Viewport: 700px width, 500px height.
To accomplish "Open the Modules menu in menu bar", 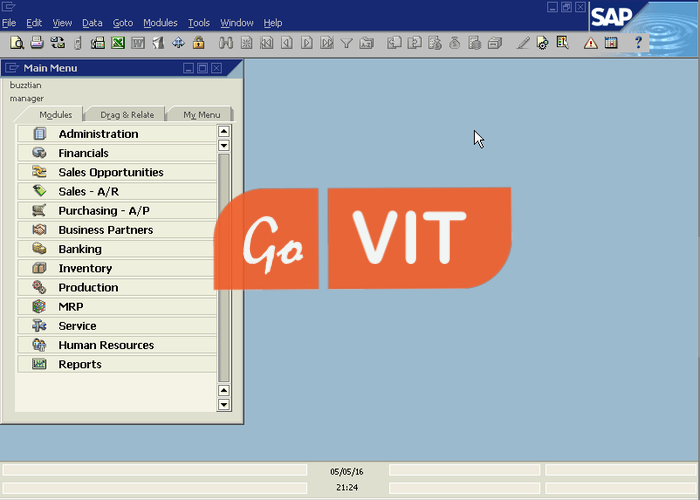I will [x=160, y=22].
